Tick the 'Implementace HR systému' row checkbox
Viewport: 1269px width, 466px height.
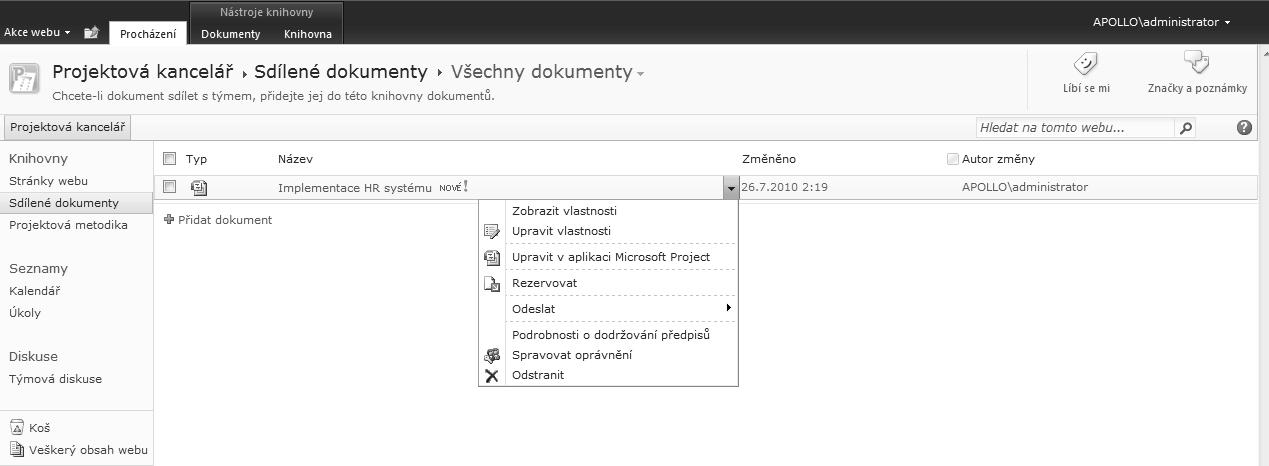(x=170, y=187)
